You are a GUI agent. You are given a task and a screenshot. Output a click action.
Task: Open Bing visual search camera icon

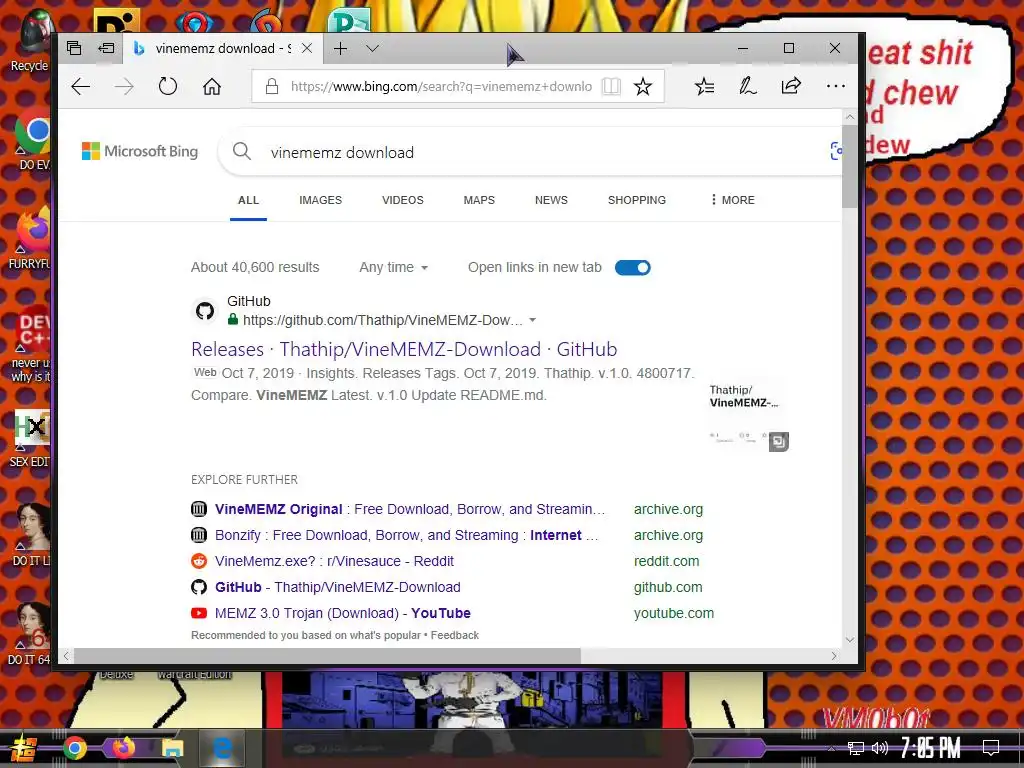pyautogui.click(x=836, y=152)
